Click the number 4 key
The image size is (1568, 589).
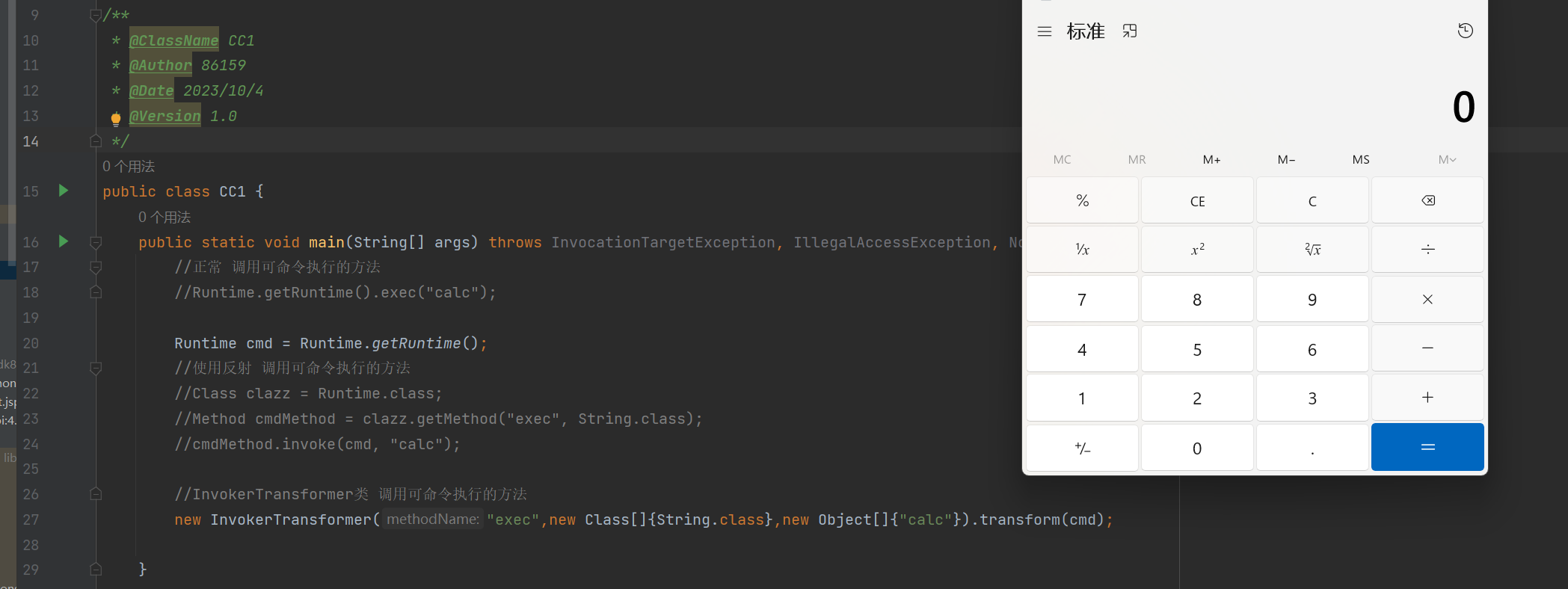tap(1082, 348)
